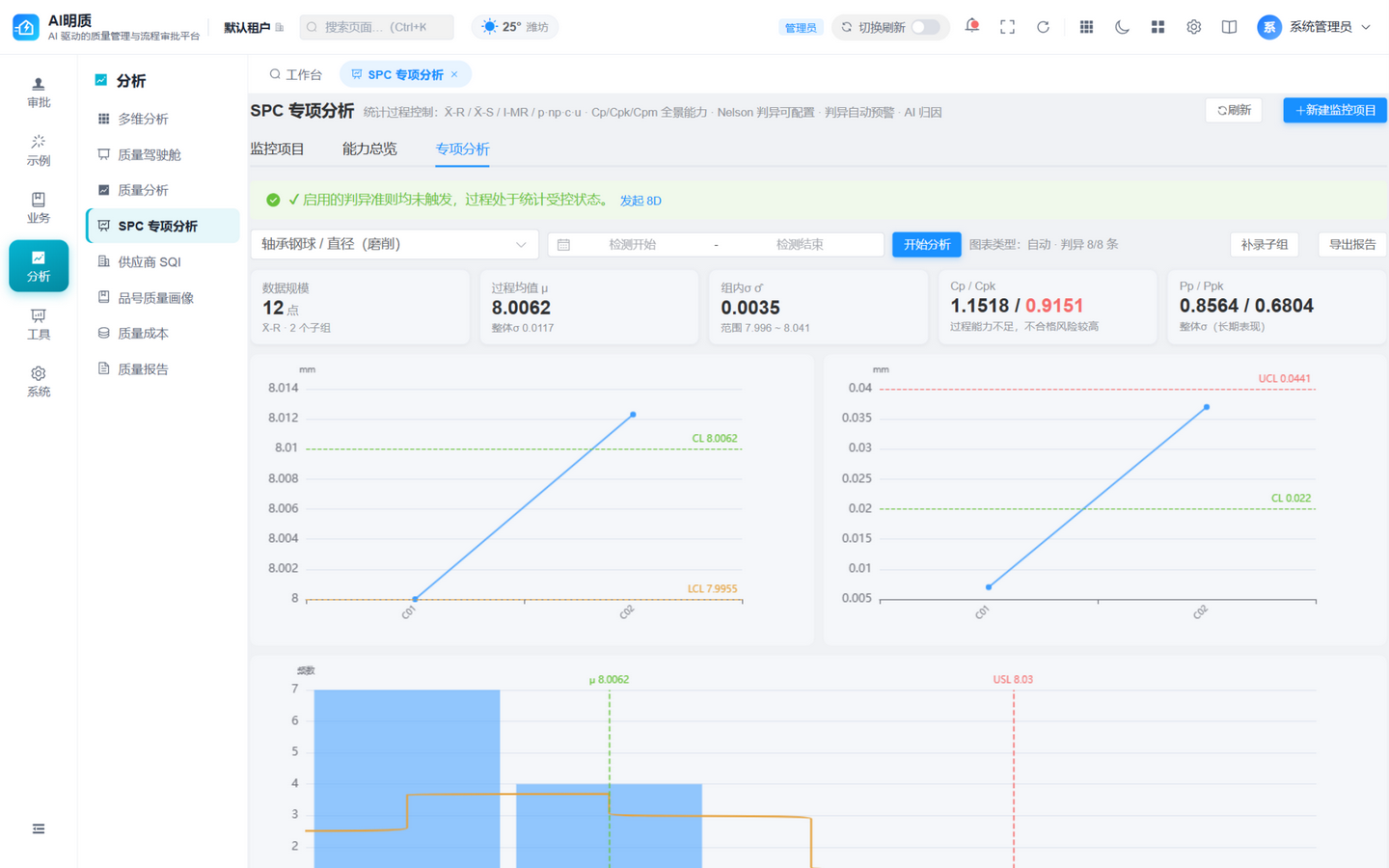The height and width of the screenshot is (868, 1389).
Task: Open the 默认租户 tenant selector
Action: (x=254, y=27)
